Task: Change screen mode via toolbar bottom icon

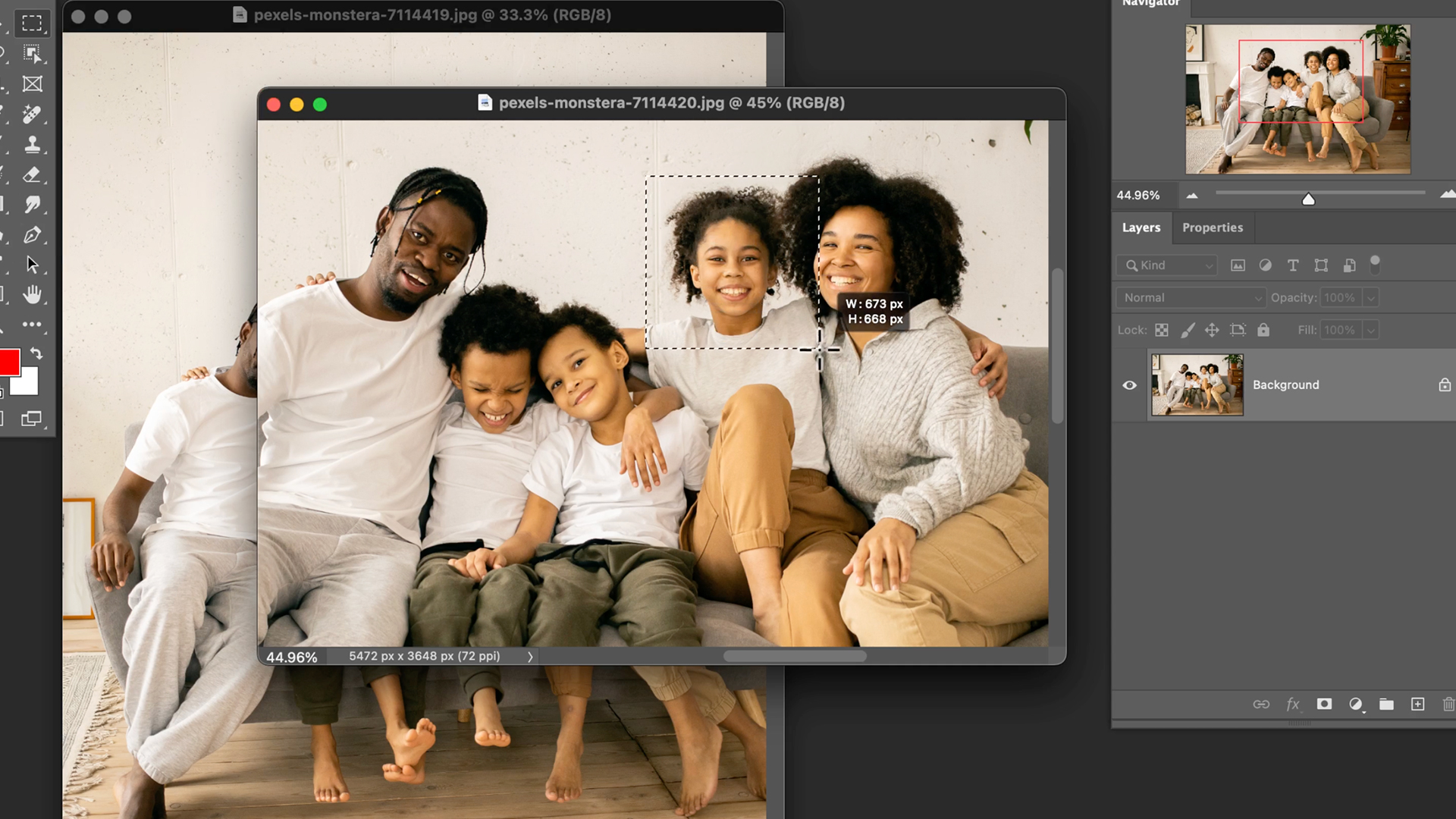Action: pyautogui.click(x=32, y=419)
